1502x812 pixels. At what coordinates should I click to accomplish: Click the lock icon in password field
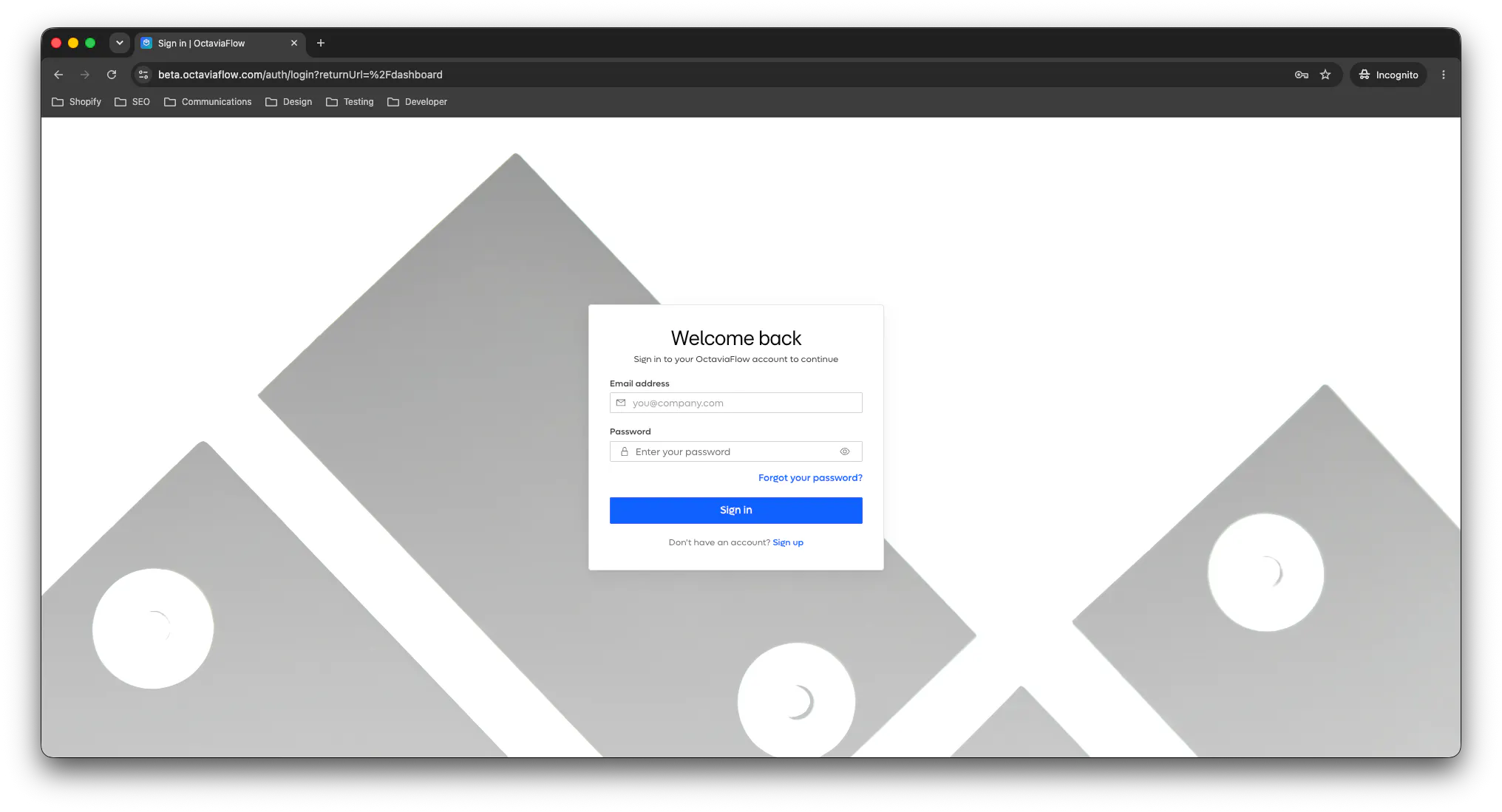625,451
